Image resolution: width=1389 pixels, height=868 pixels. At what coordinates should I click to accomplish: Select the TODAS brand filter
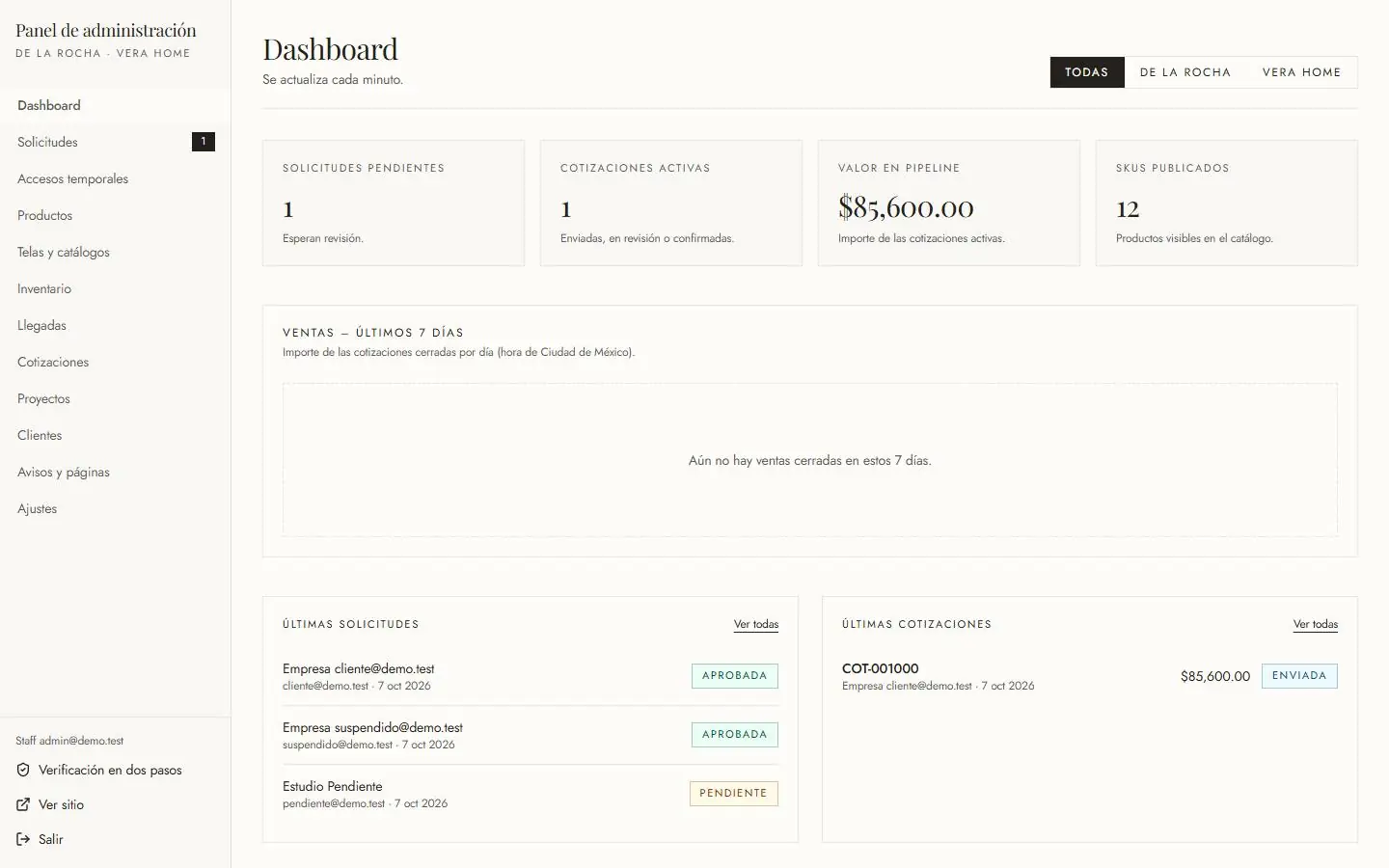1087,72
